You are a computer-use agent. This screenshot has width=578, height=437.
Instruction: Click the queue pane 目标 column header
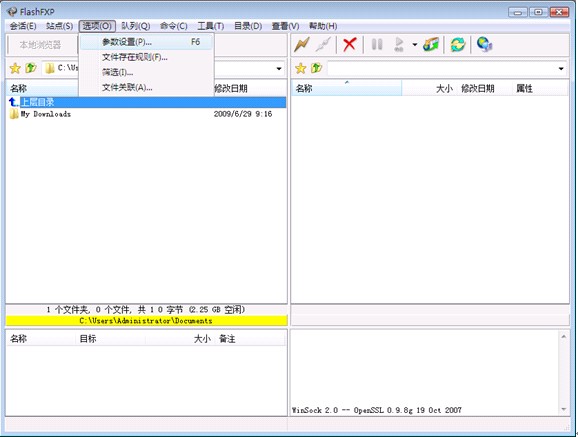111,339
